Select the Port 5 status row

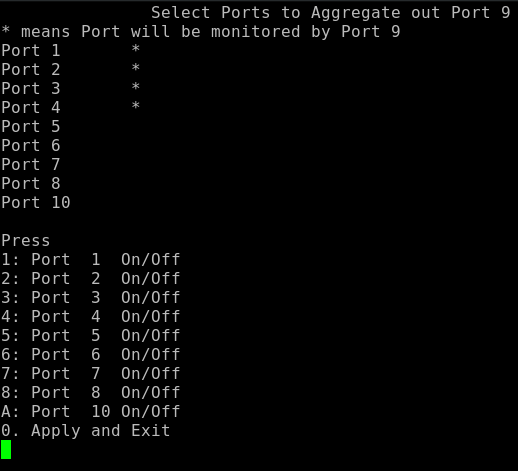pyautogui.click(x=31, y=126)
